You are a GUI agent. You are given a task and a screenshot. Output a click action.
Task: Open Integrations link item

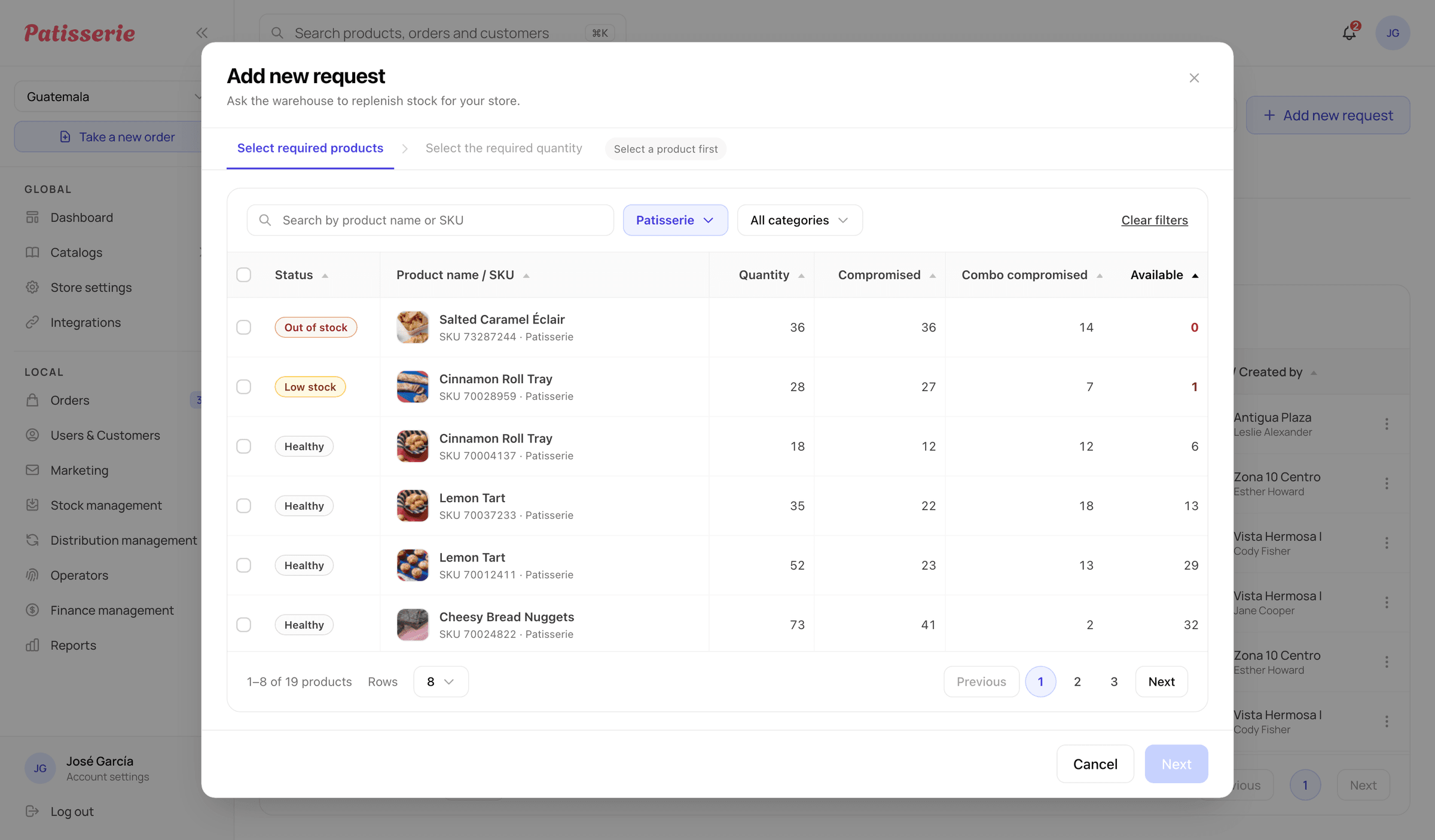pyautogui.click(x=86, y=322)
